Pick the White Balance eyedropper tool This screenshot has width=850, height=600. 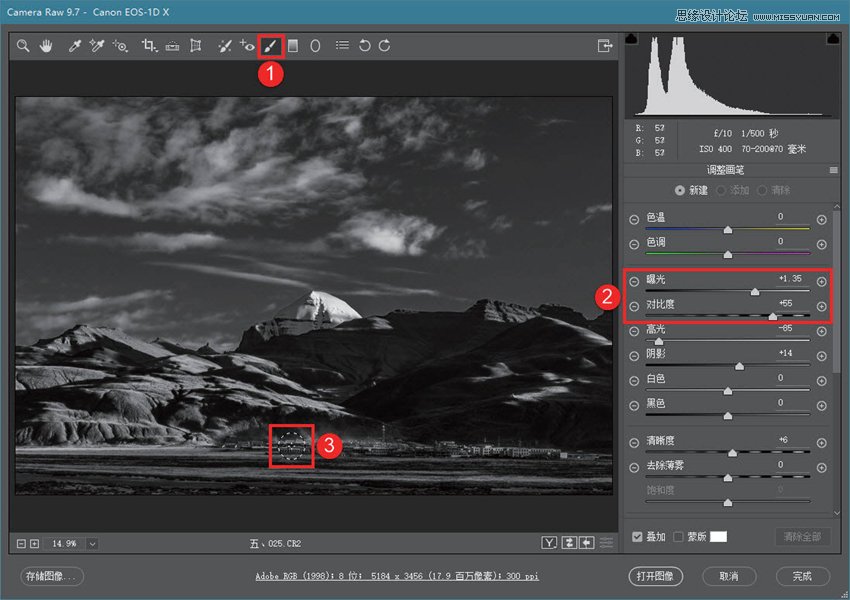point(74,46)
